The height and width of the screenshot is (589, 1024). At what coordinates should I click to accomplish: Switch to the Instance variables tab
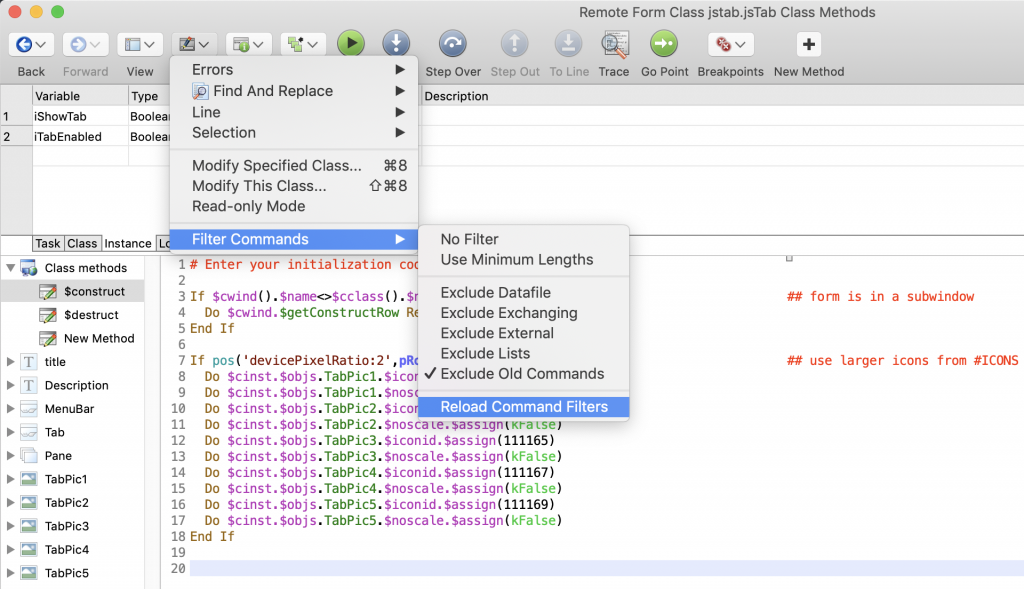pyautogui.click(x=127, y=243)
